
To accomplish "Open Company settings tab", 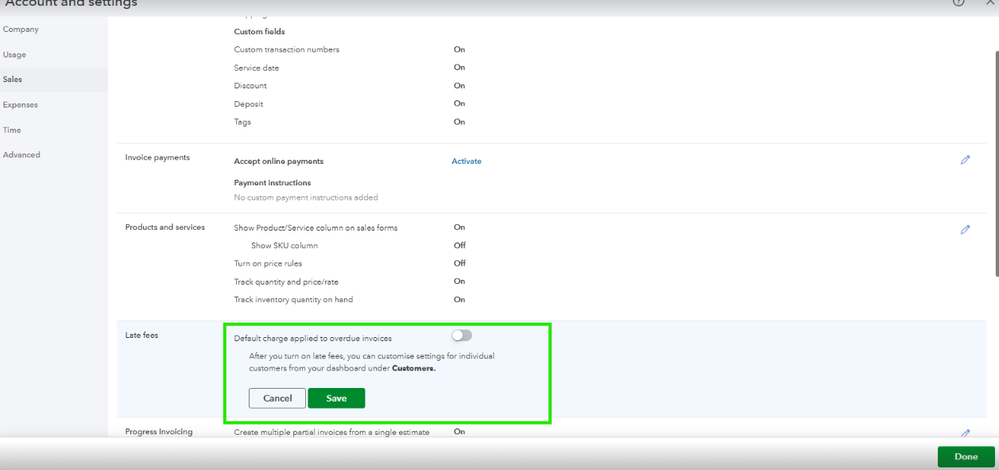I will (x=21, y=29).
